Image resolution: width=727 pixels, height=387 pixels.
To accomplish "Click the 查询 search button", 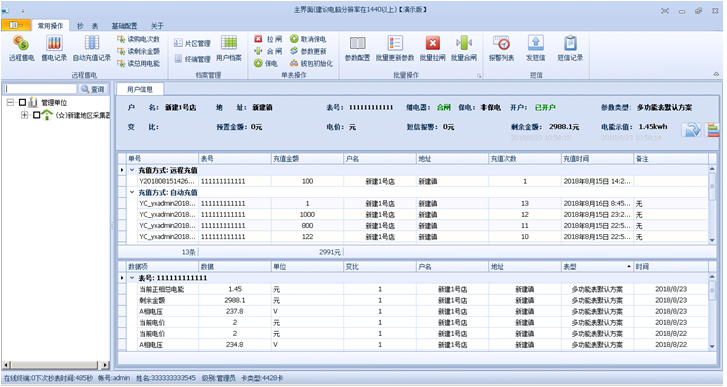I will (93, 89).
